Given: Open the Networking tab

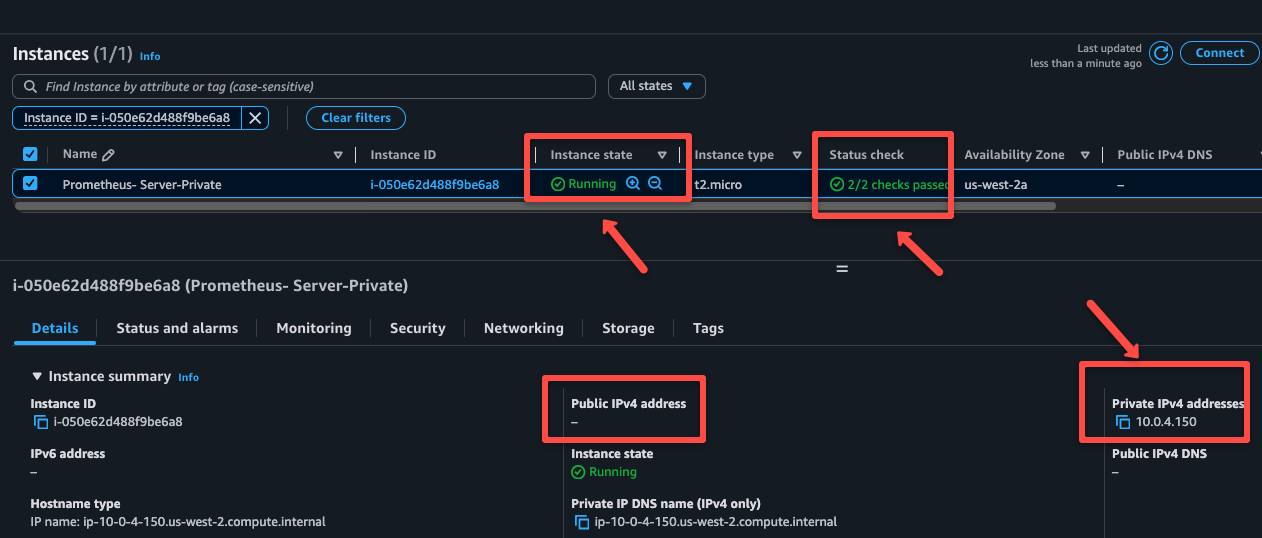Looking at the screenshot, I should pos(524,328).
